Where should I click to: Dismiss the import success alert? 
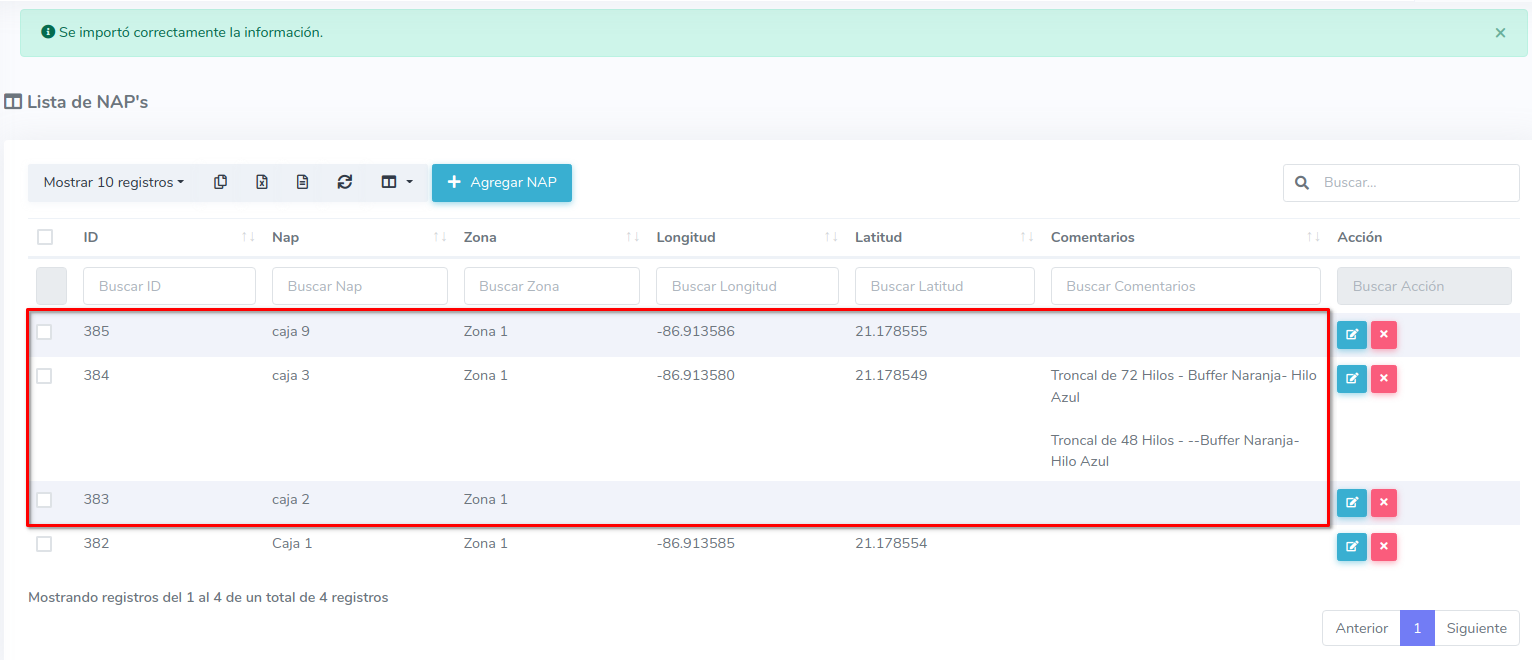[1500, 33]
